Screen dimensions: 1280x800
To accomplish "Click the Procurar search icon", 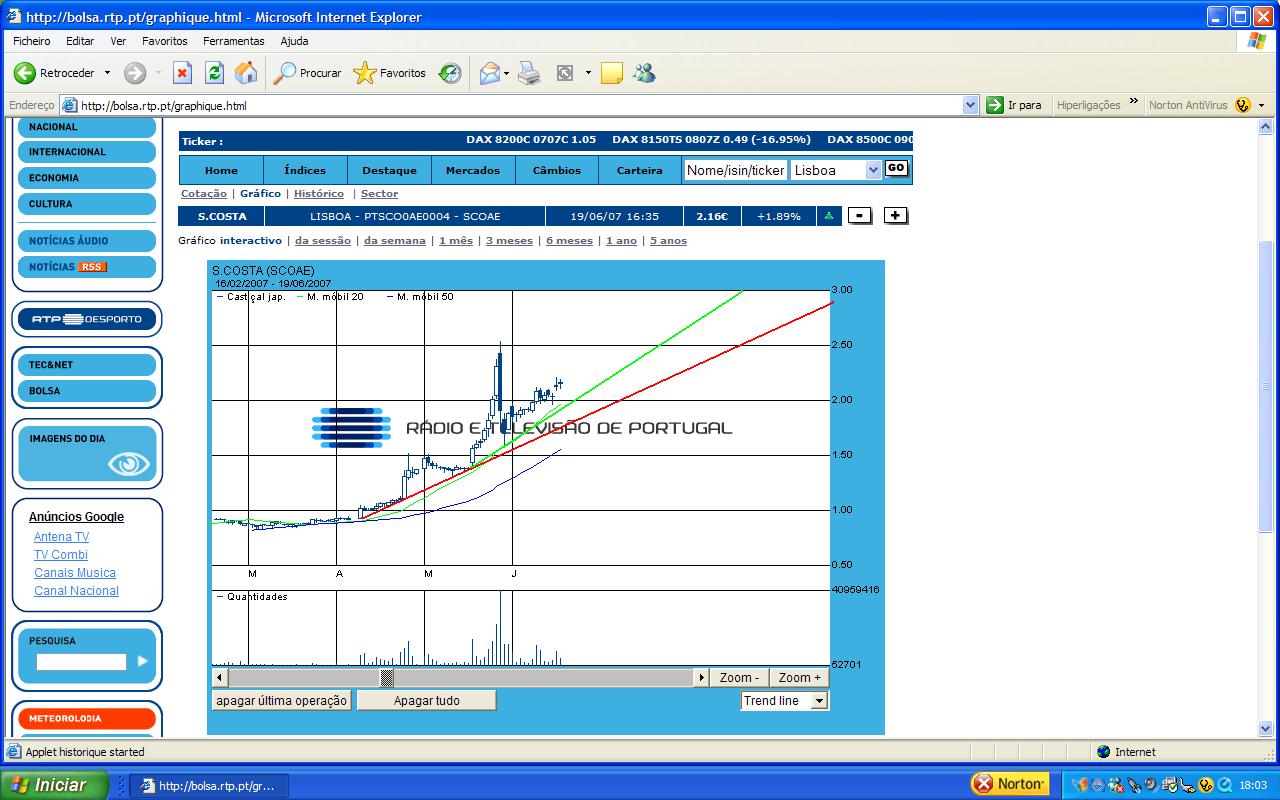I will coord(308,73).
